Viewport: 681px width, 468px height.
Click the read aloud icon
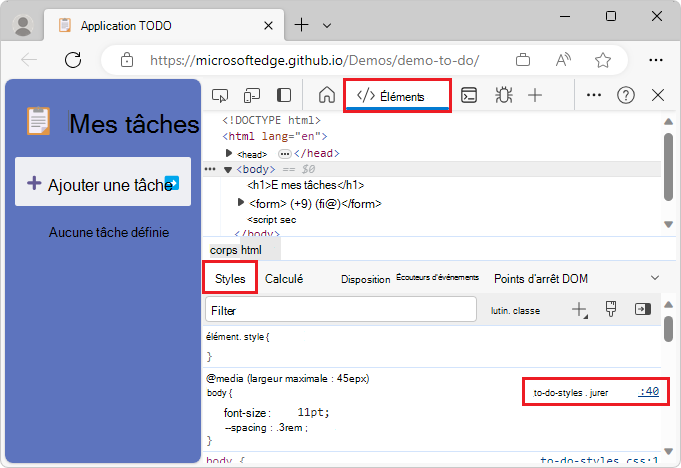point(563,60)
